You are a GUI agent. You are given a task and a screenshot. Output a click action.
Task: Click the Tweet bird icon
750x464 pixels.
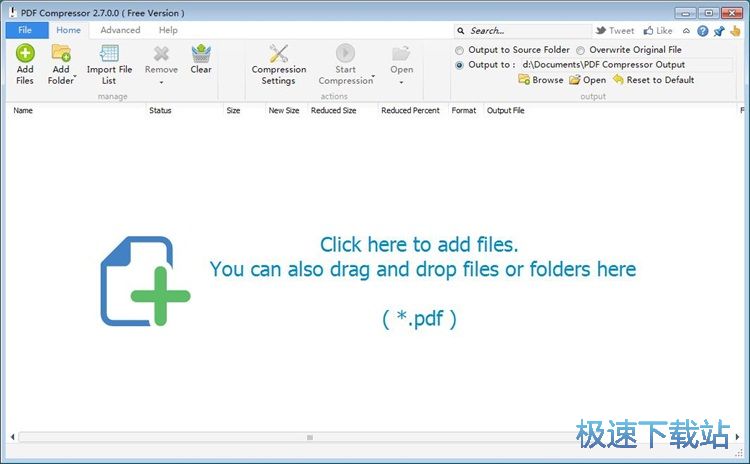(x=601, y=31)
